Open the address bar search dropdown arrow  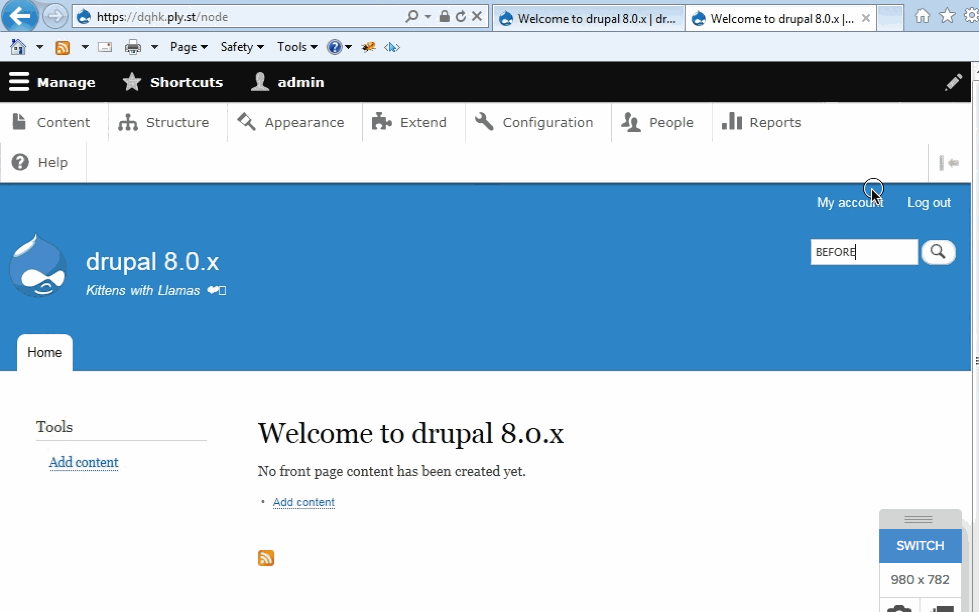(x=428, y=17)
